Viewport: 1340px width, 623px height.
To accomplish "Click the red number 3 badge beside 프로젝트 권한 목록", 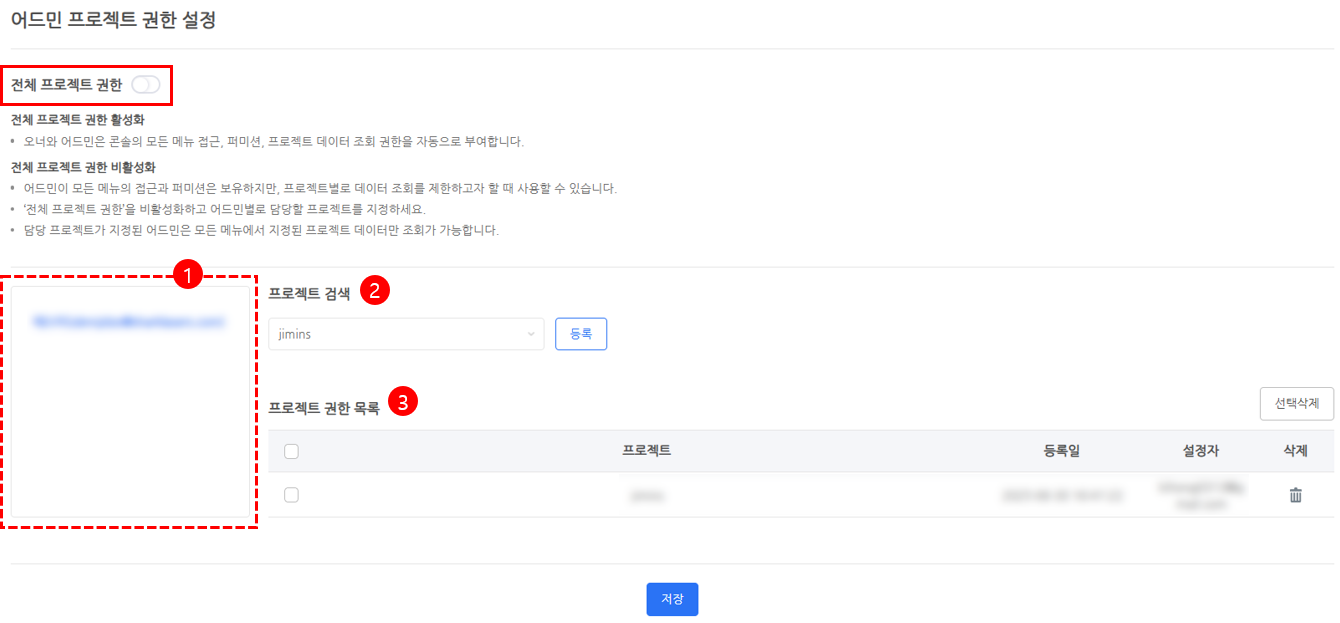I will [402, 403].
